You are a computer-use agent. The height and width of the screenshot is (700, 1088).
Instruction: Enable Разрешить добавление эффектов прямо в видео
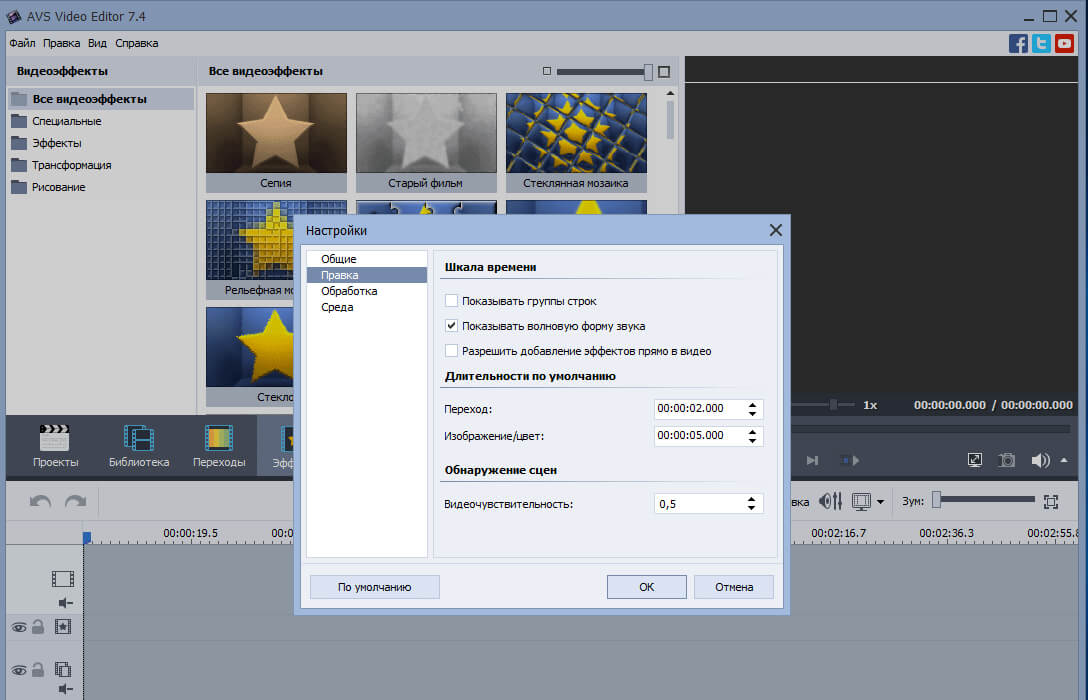(451, 351)
